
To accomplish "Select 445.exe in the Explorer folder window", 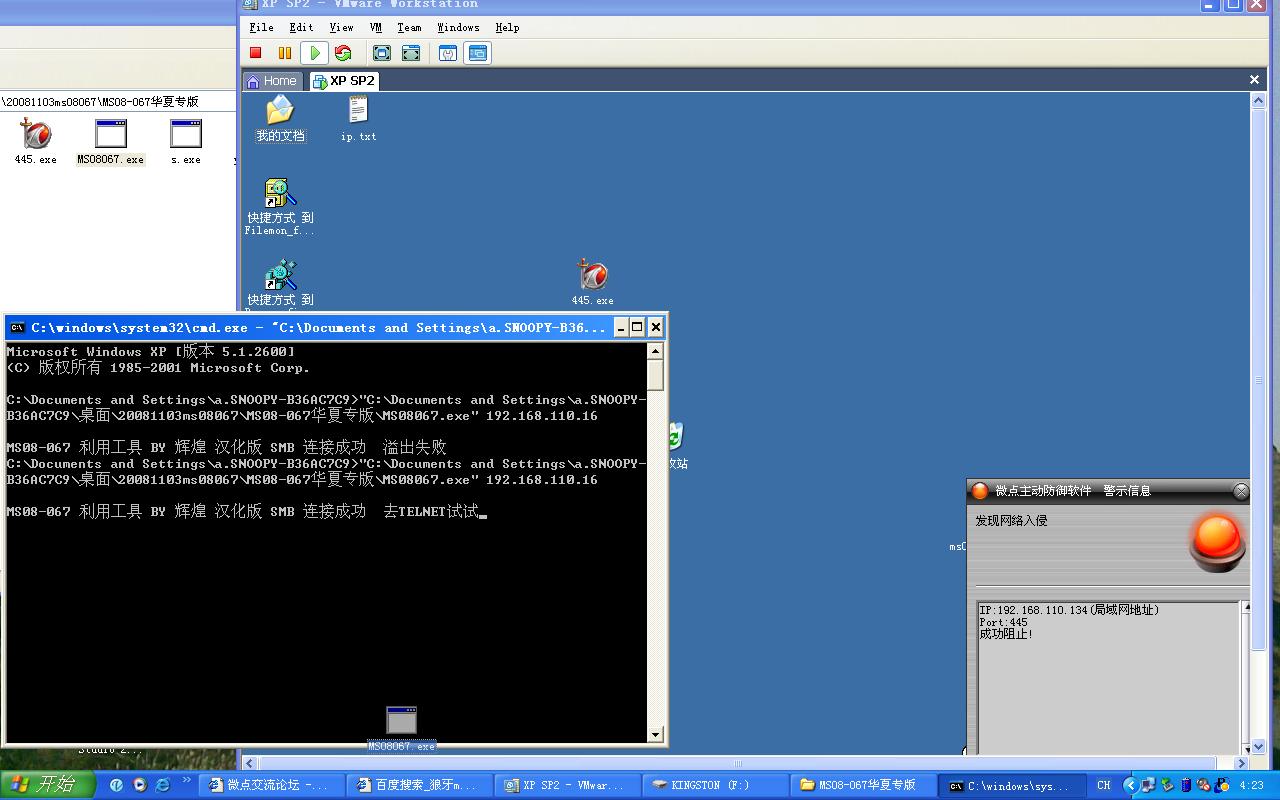I will (35, 141).
